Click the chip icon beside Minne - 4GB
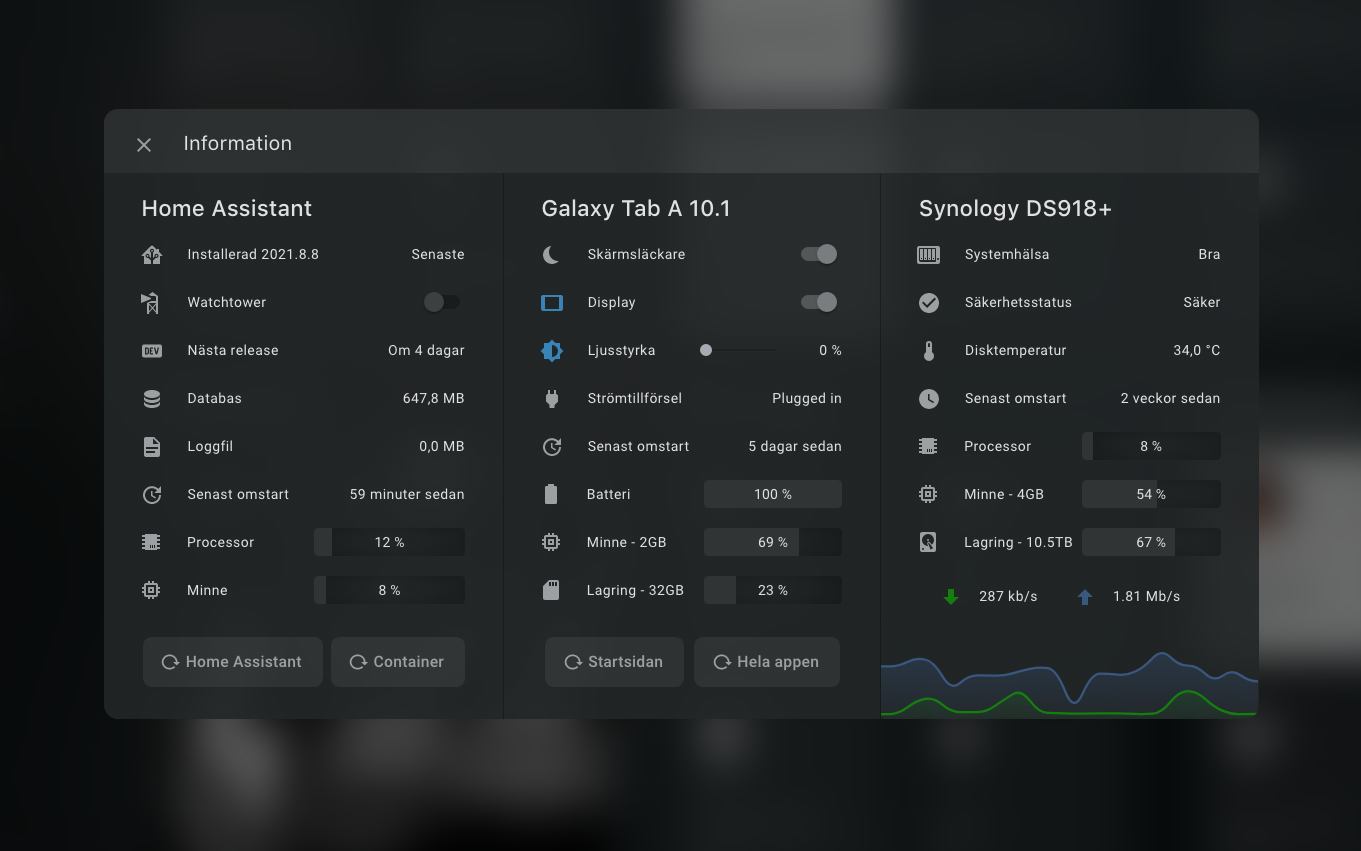 (929, 495)
